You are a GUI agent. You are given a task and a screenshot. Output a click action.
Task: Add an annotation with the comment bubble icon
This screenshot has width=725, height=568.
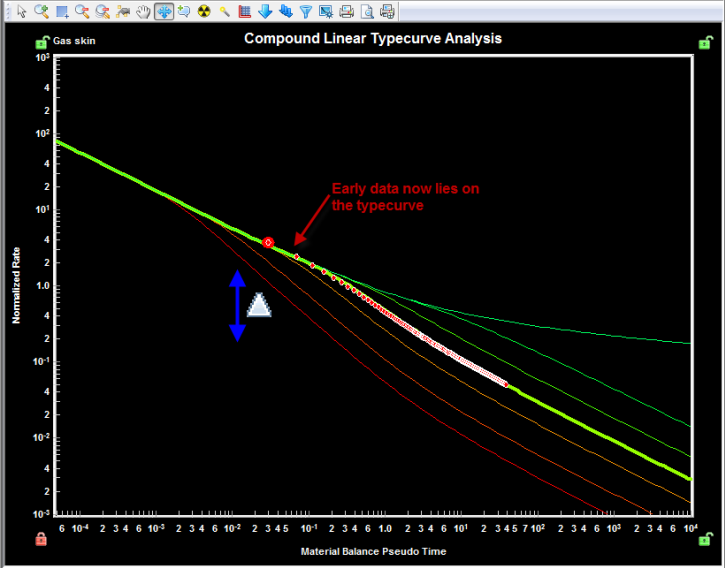(x=184, y=11)
